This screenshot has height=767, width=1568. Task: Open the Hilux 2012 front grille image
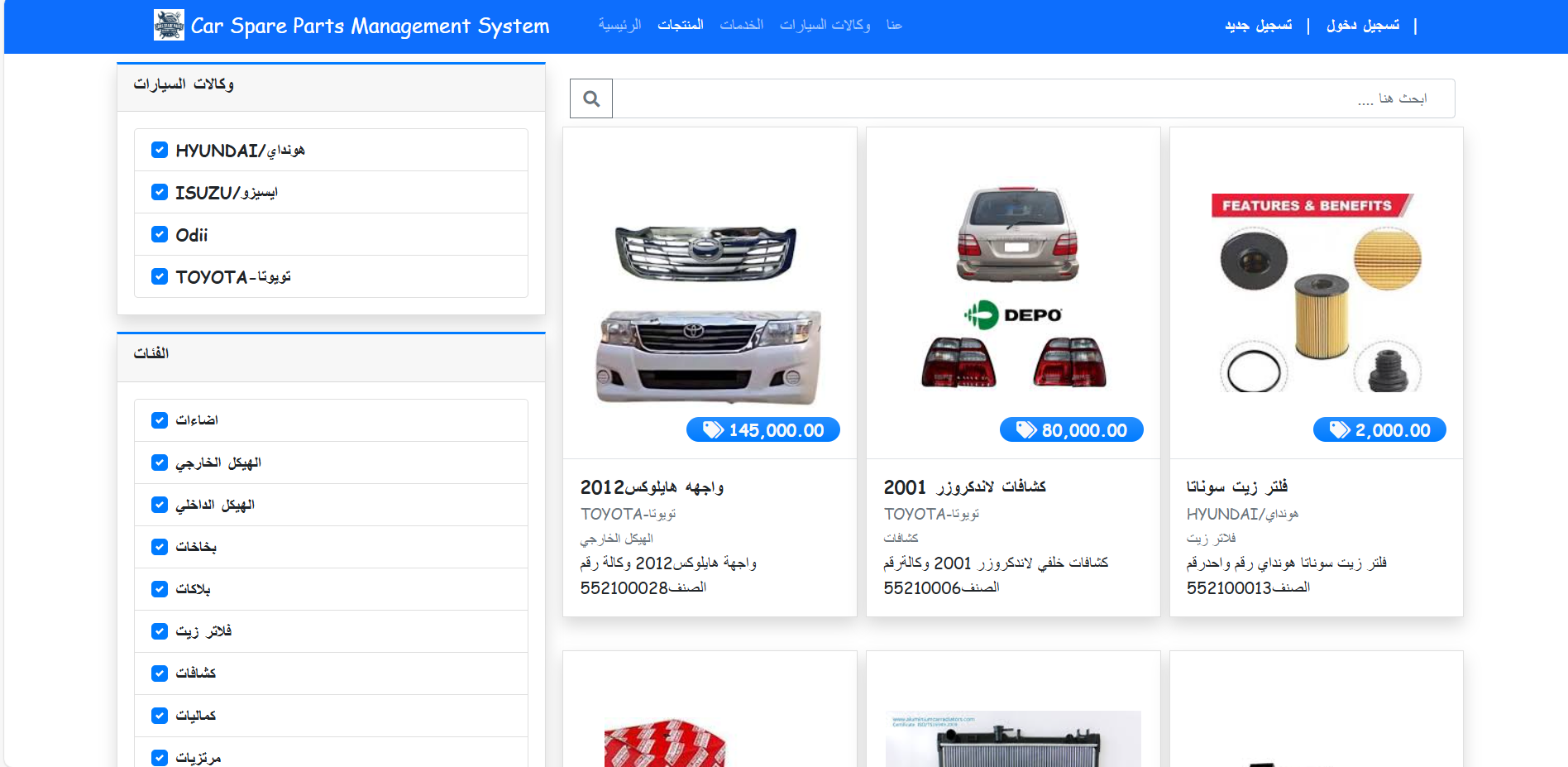(710, 314)
